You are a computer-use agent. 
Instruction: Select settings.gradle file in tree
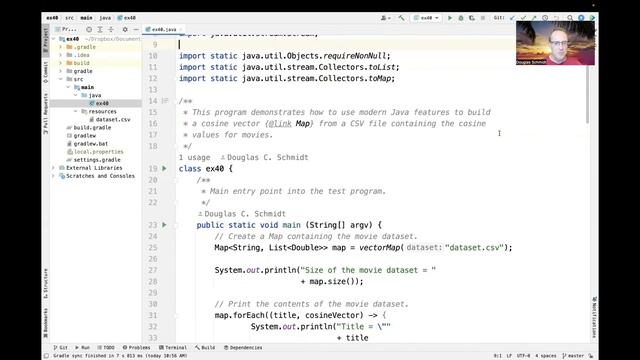click(93, 160)
